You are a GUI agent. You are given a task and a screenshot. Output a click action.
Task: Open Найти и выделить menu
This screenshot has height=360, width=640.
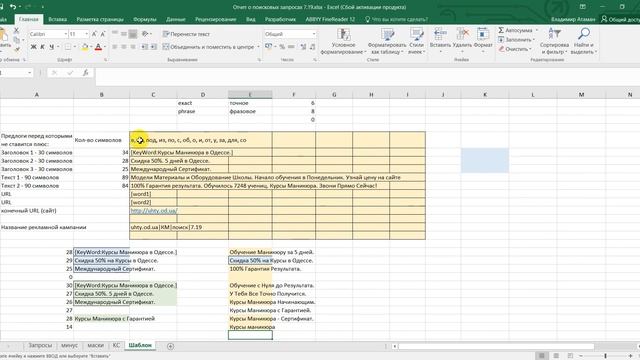coord(584,41)
